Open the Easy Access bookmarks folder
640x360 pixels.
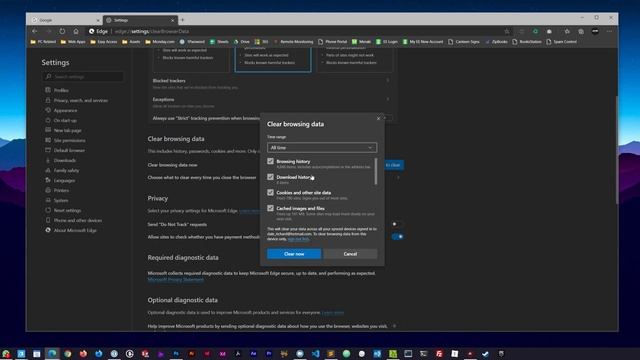point(104,42)
